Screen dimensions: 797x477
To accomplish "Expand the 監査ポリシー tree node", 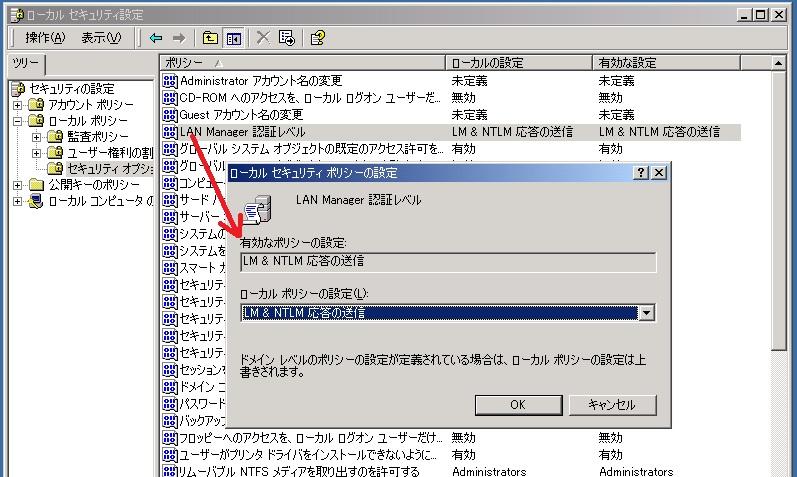I will (x=36, y=137).
